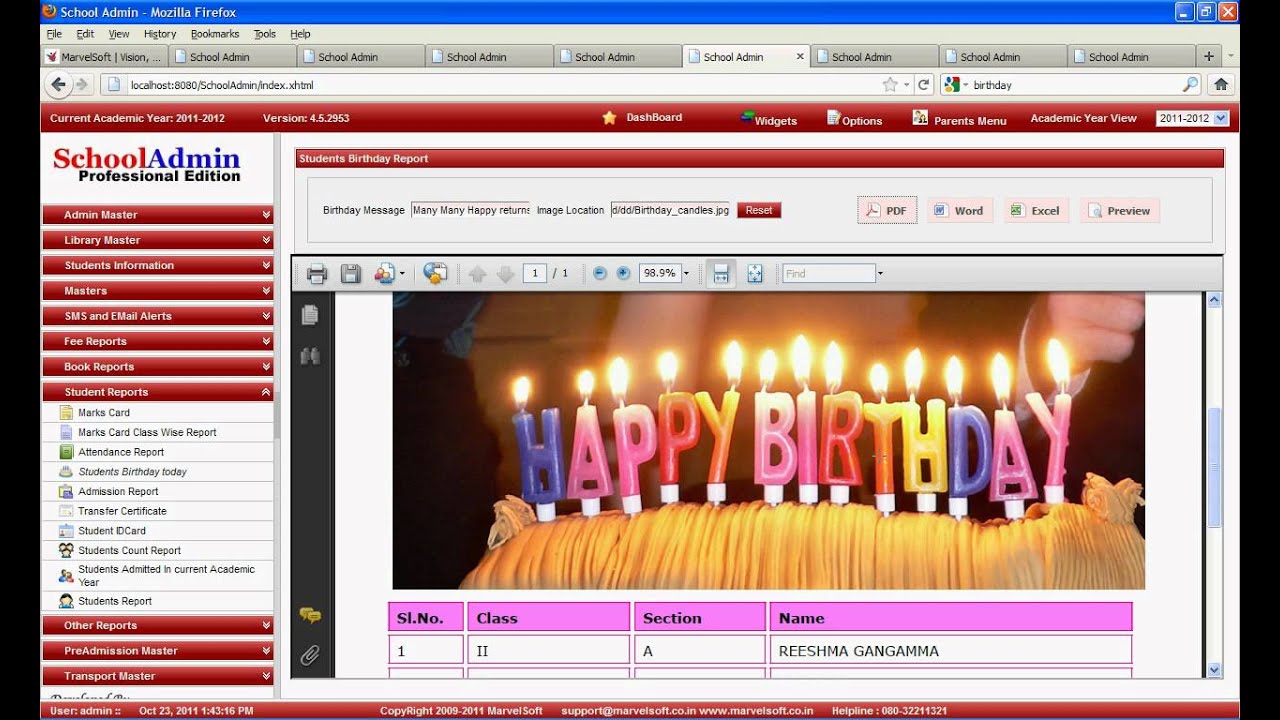The height and width of the screenshot is (720, 1280).
Task: Go to next PDF page arrow
Action: [x=506, y=274]
